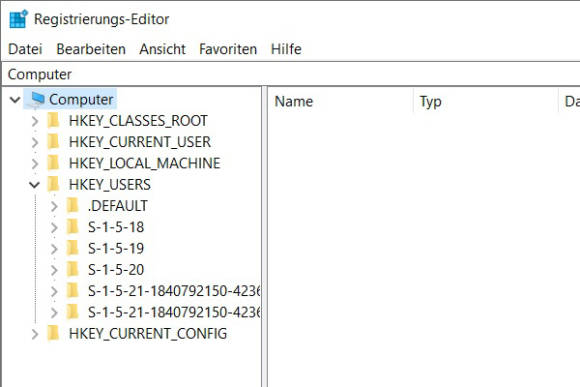Screen dimensions: 580x387
Task: Open the Bearbeiten menu
Action: click(x=91, y=49)
